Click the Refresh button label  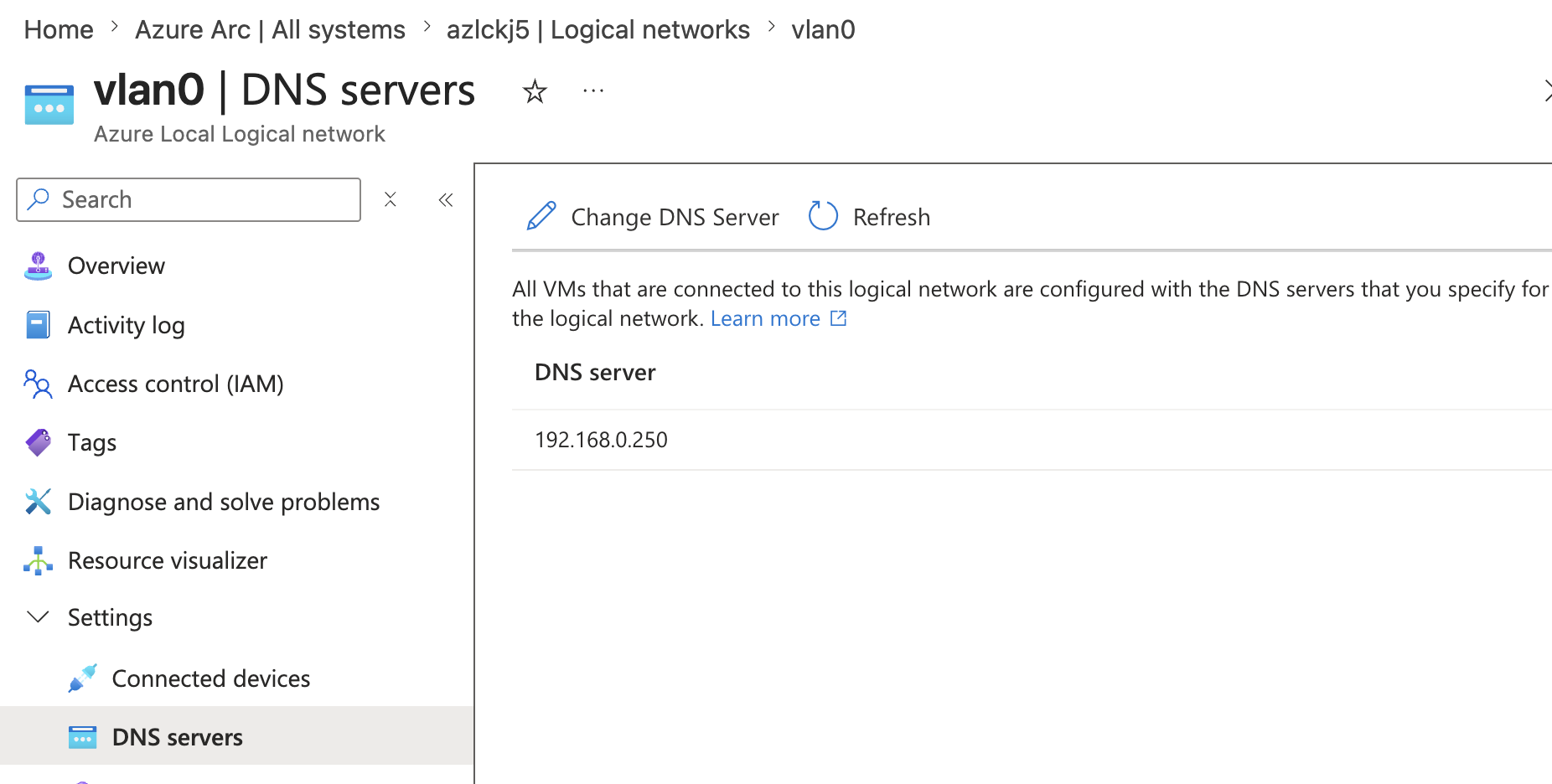click(x=892, y=217)
